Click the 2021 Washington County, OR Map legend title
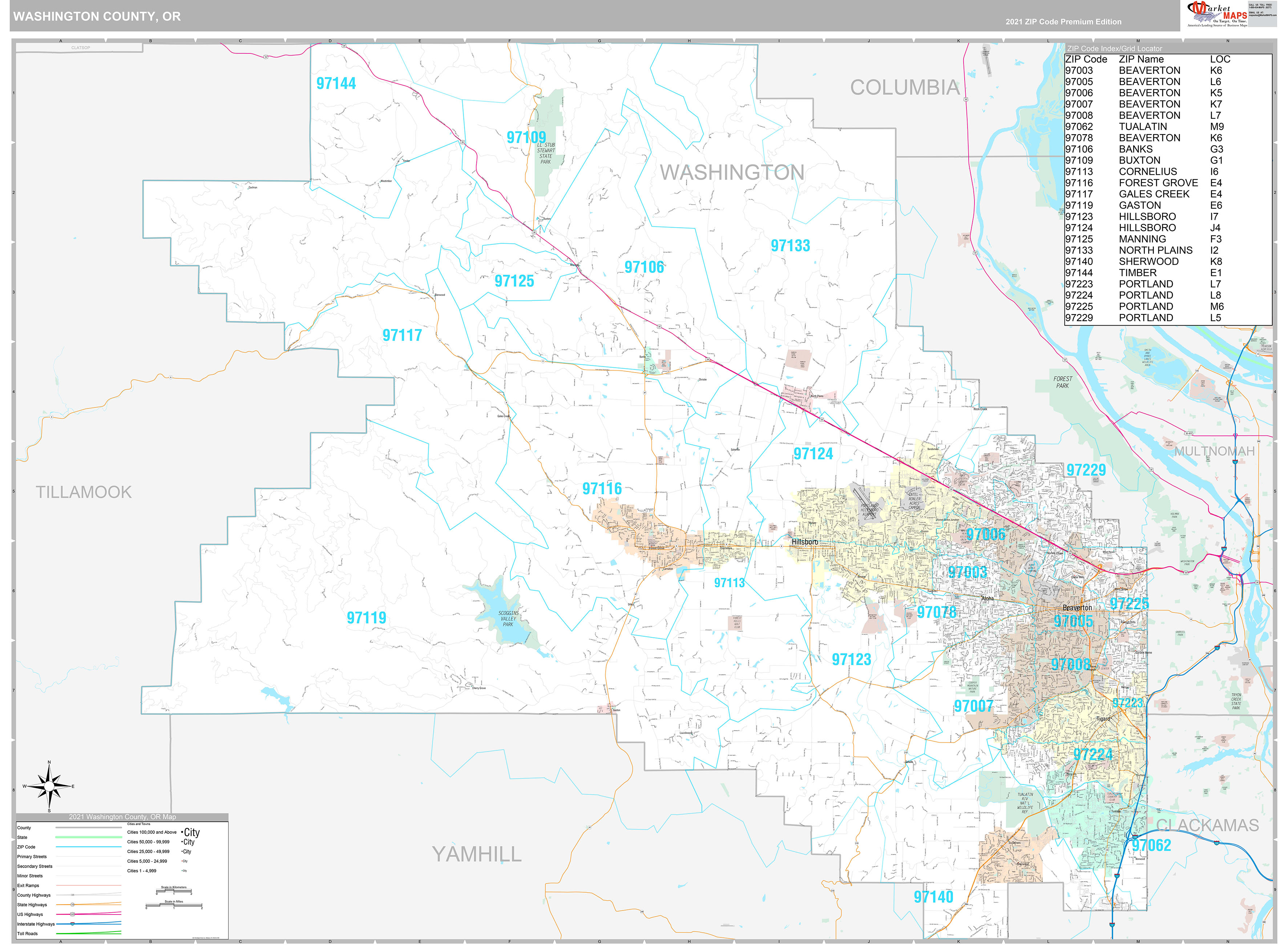The width and height of the screenshot is (1288, 945). click(x=122, y=817)
